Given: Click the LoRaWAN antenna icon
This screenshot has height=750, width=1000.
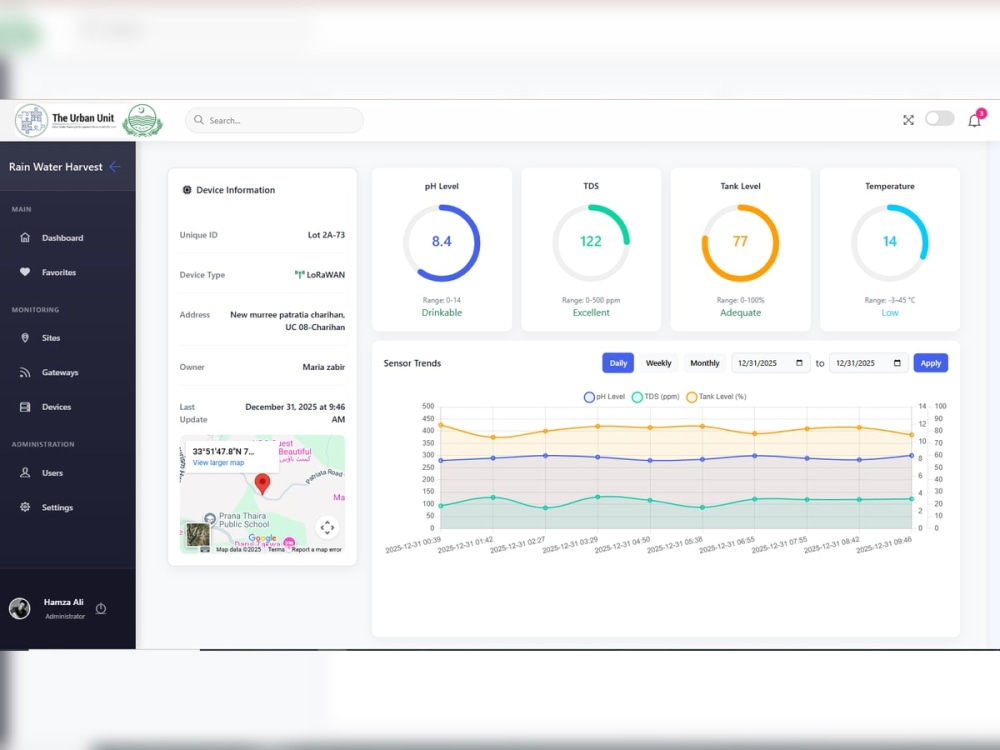Looking at the screenshot, I should pyautogui.click(x=299, y=275).
